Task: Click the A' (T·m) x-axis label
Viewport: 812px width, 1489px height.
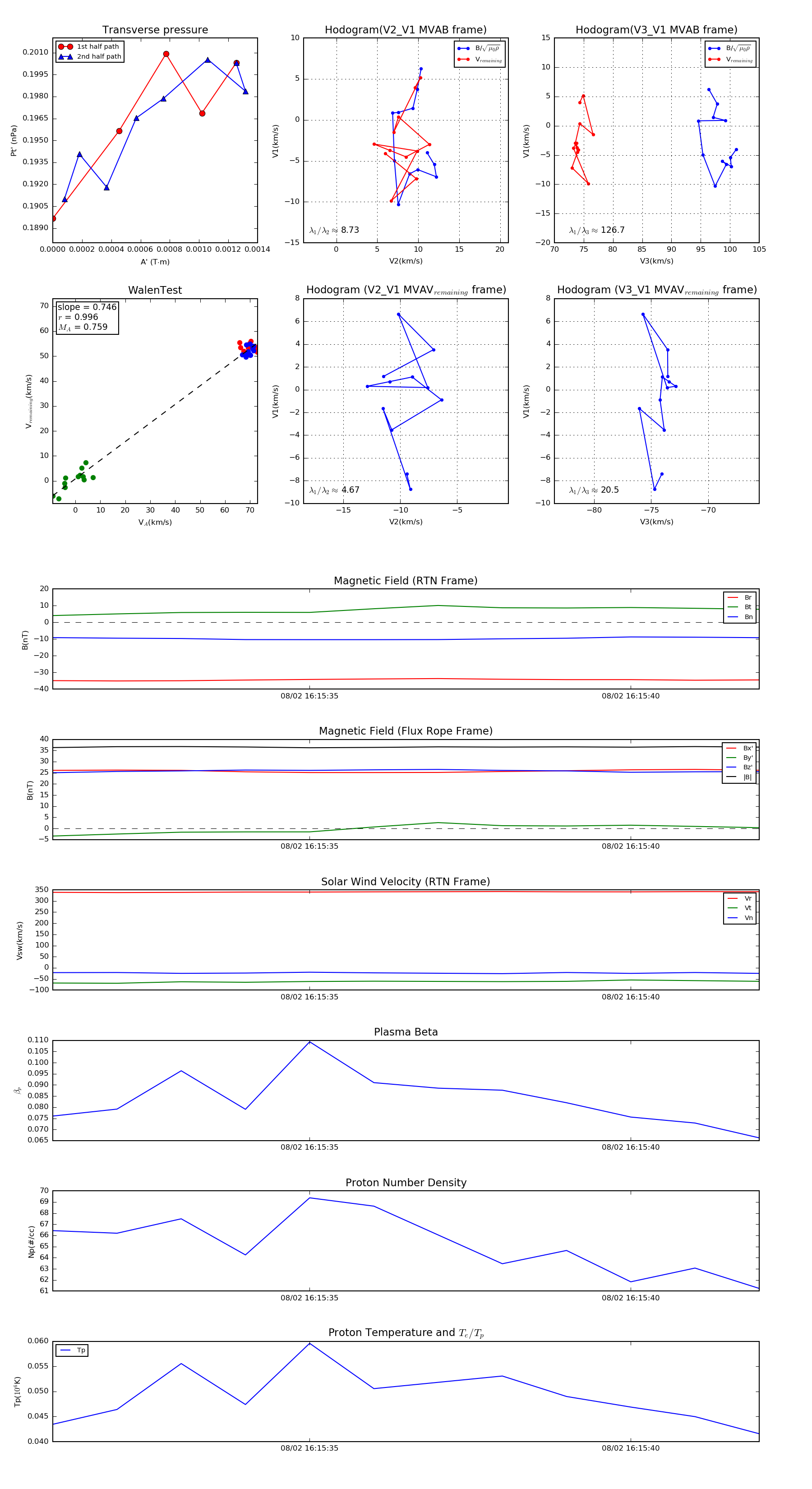Action: pyautogui.click(x=155, y=262)
